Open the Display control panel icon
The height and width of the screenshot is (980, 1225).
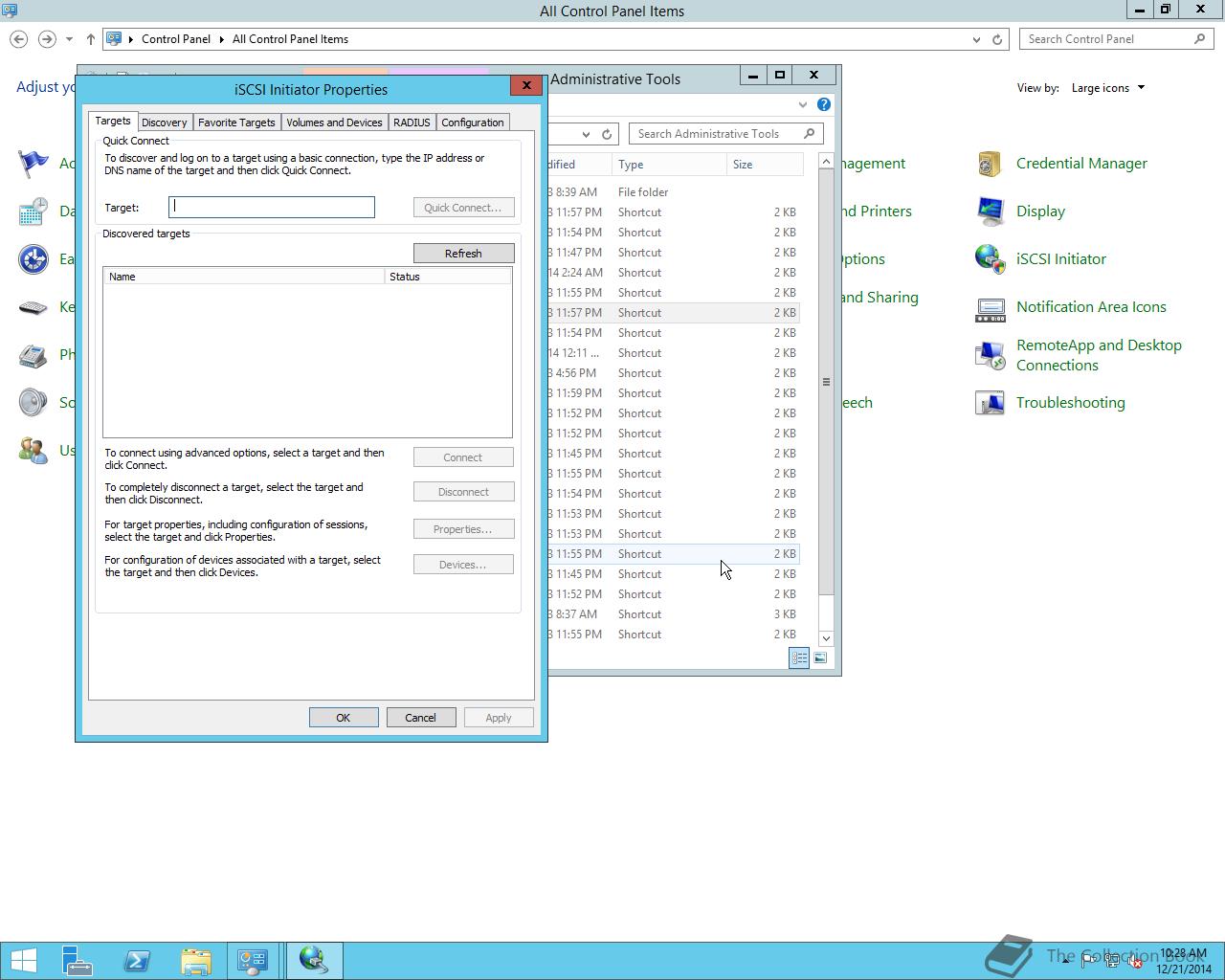(x=990, y=212)
